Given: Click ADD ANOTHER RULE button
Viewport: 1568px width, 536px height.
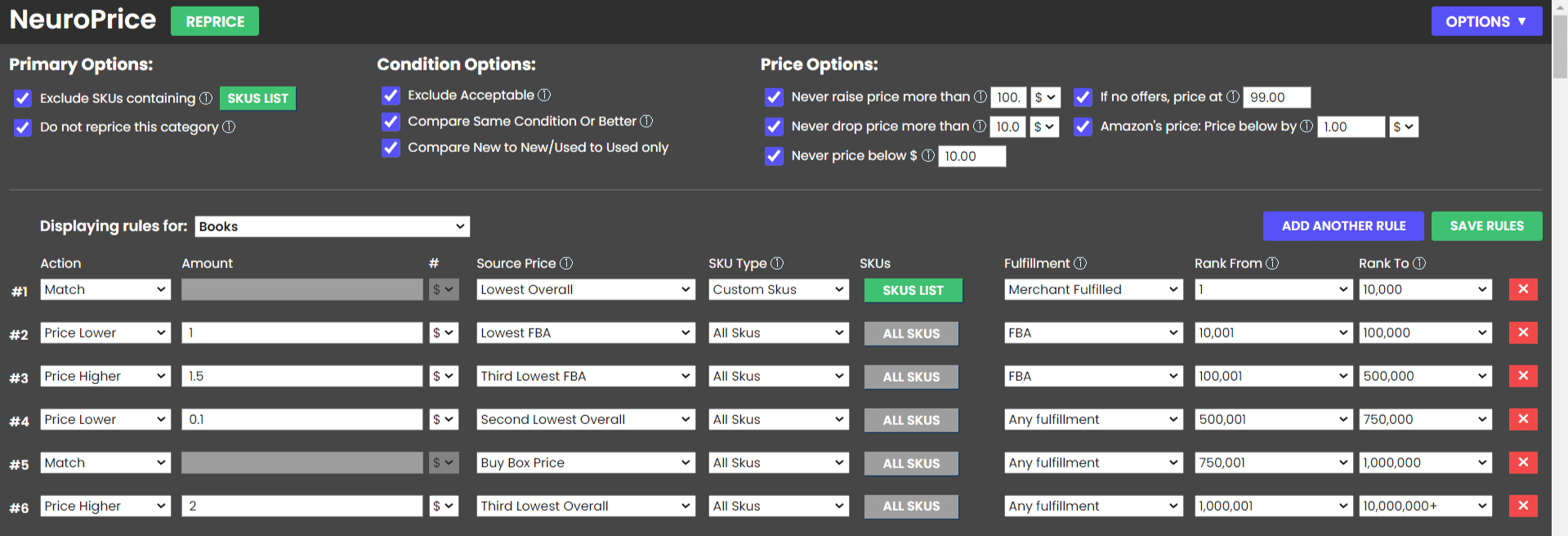Looking at the screenshot, I should (1342, 226).
